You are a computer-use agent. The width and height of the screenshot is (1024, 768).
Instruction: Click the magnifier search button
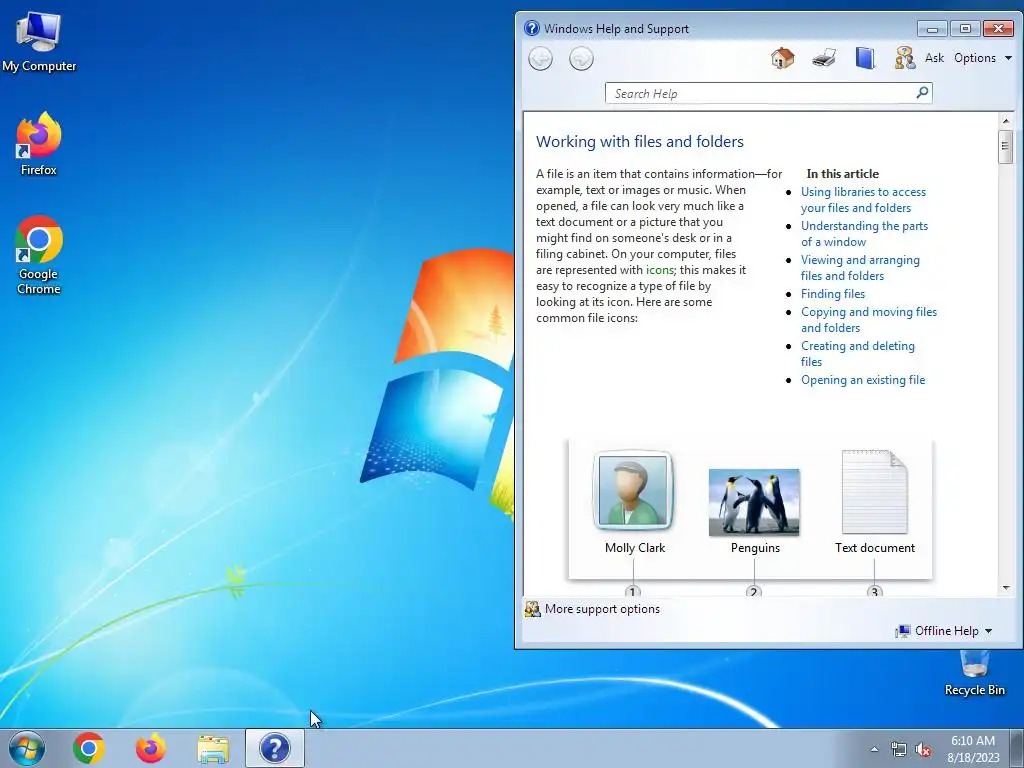tap(922, 93)
